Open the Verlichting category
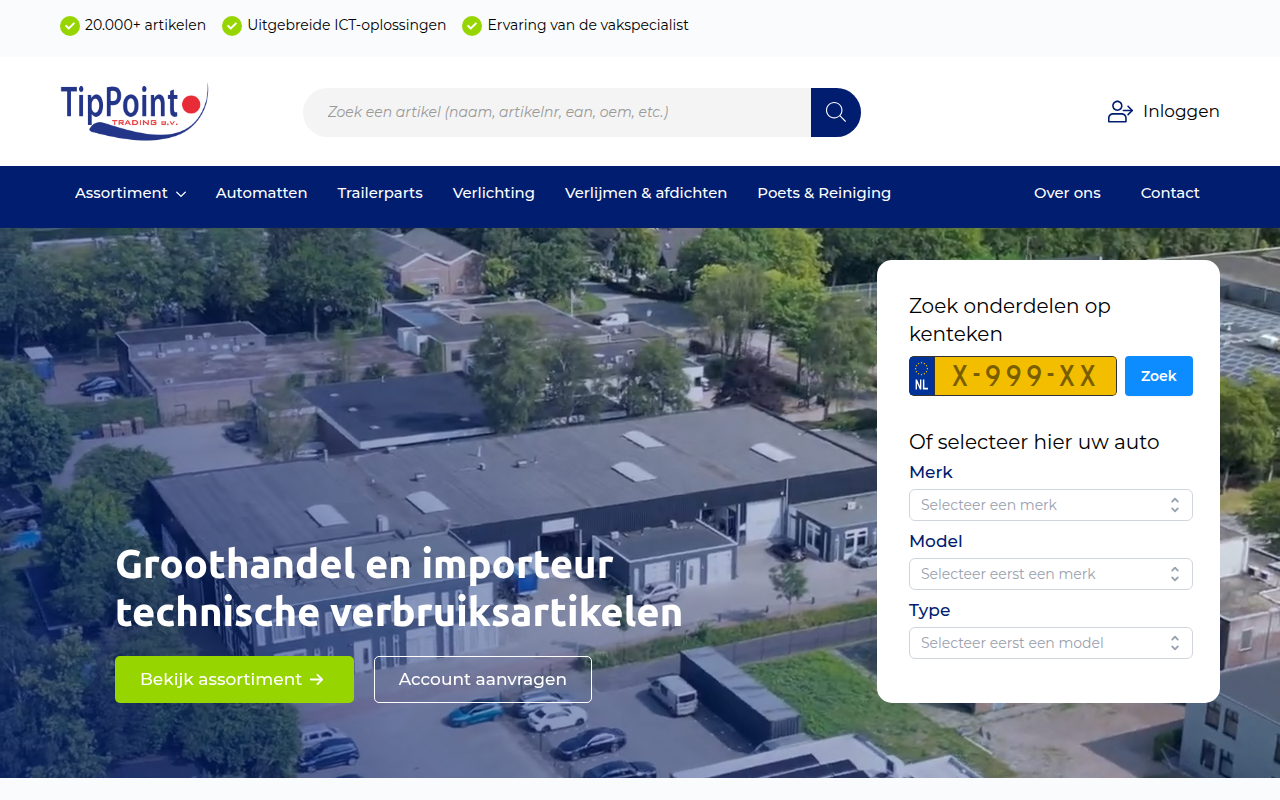 click(494, 193)
